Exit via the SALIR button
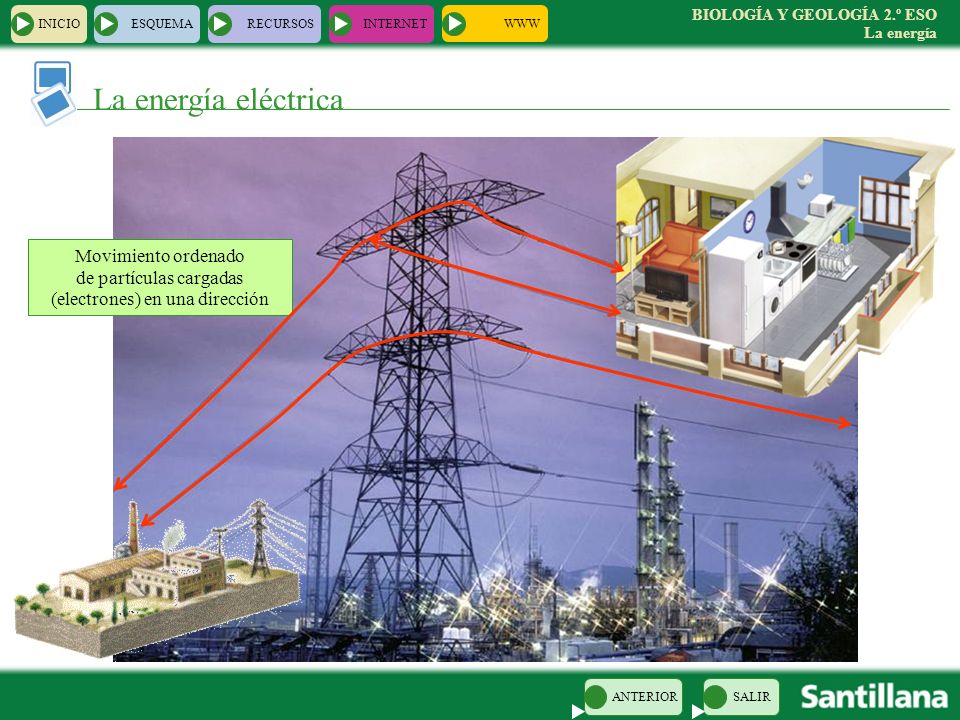Image resolution: width=960 pixels, height=720 pixels. click(741, 697)
